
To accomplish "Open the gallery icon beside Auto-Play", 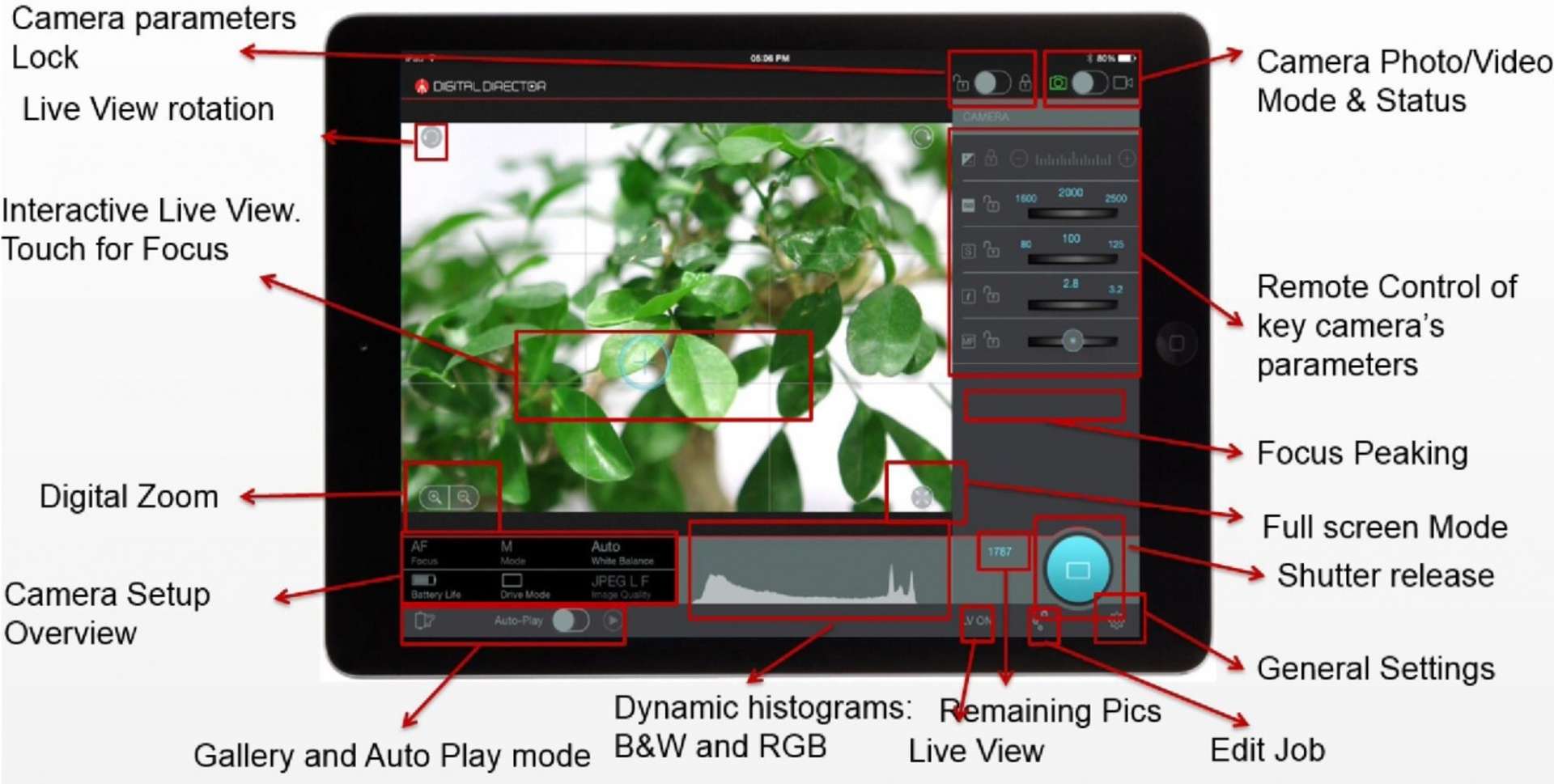I will click(424, 621).
